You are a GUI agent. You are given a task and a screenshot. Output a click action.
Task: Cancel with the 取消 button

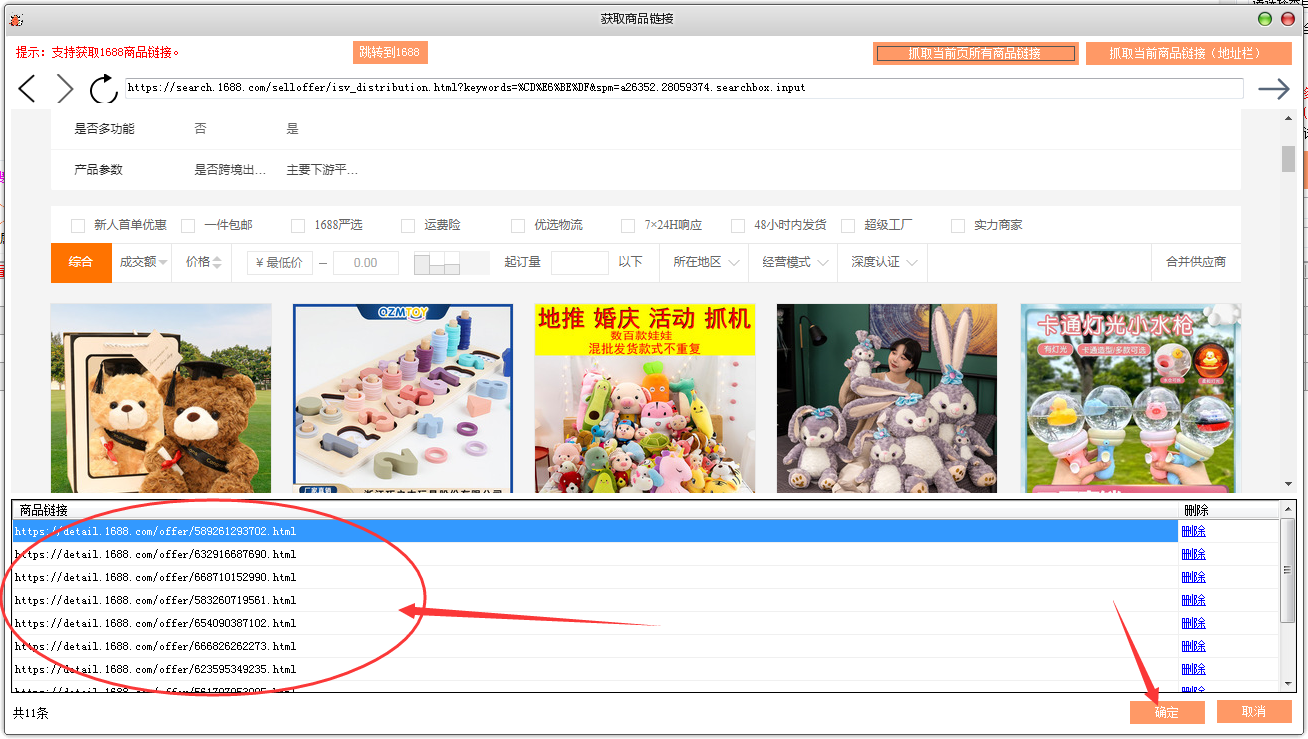pyautogui.click(x=1254, y=712)
